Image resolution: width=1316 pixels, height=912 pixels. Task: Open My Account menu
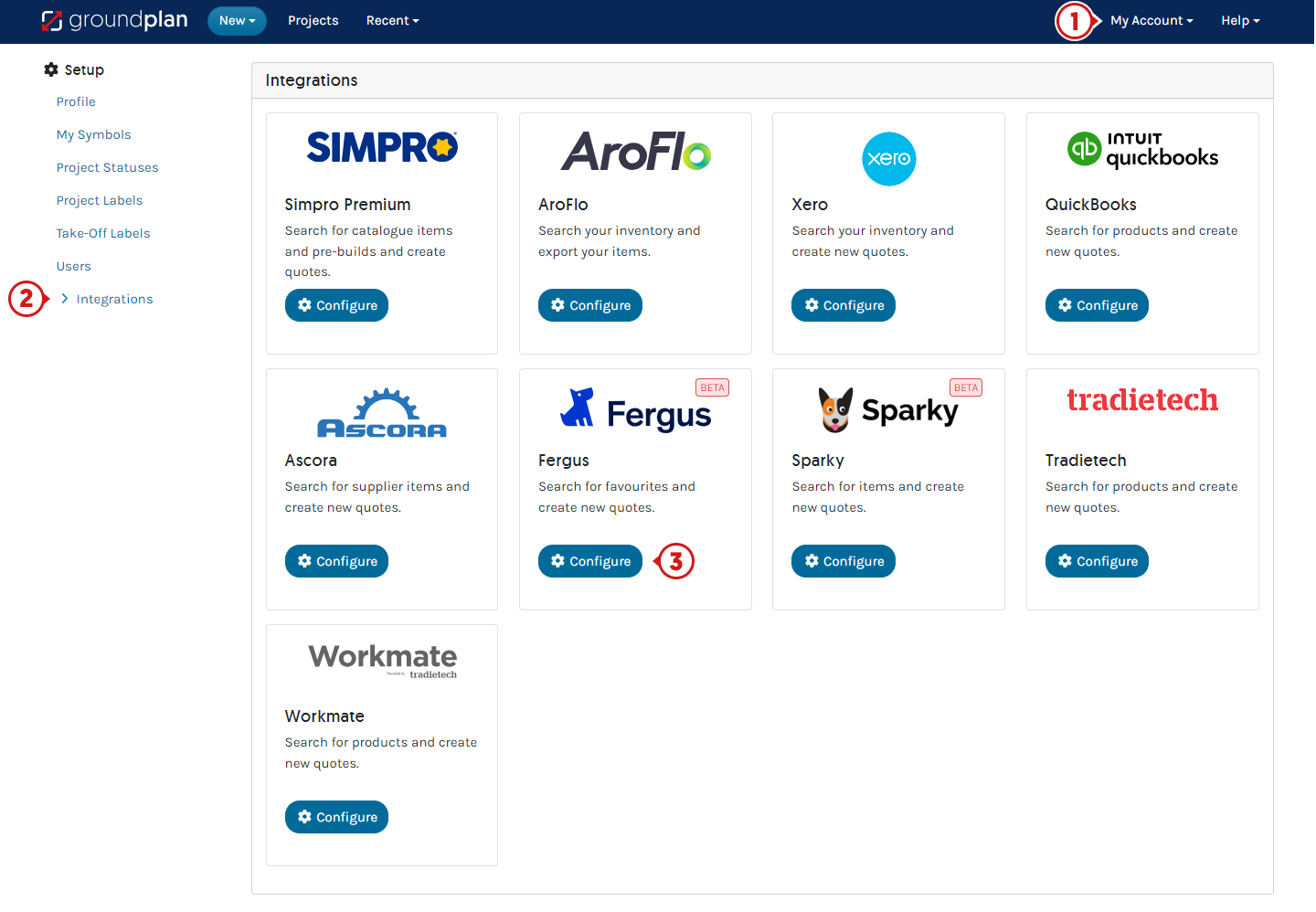[x=1151, y=21]
